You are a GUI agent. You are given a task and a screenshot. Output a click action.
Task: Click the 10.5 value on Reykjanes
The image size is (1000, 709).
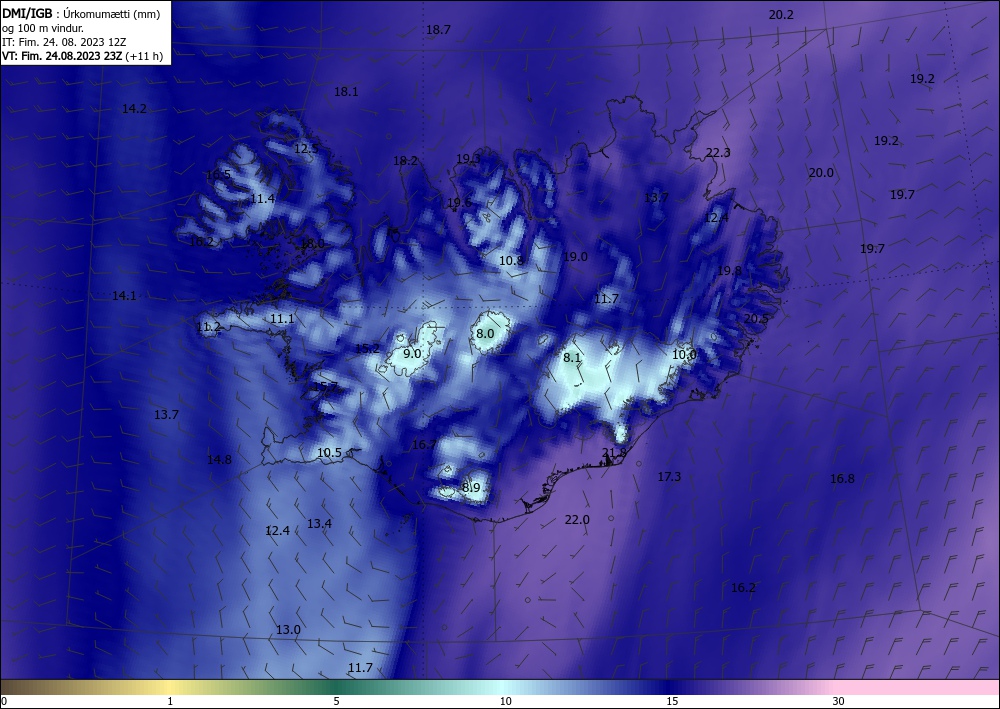[330, 453]
